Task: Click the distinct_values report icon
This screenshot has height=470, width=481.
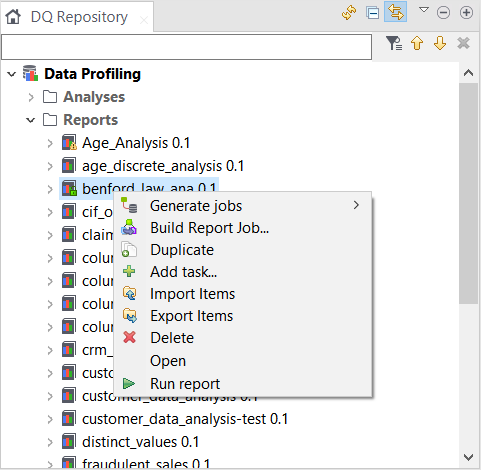Action: tap(69, 442)
